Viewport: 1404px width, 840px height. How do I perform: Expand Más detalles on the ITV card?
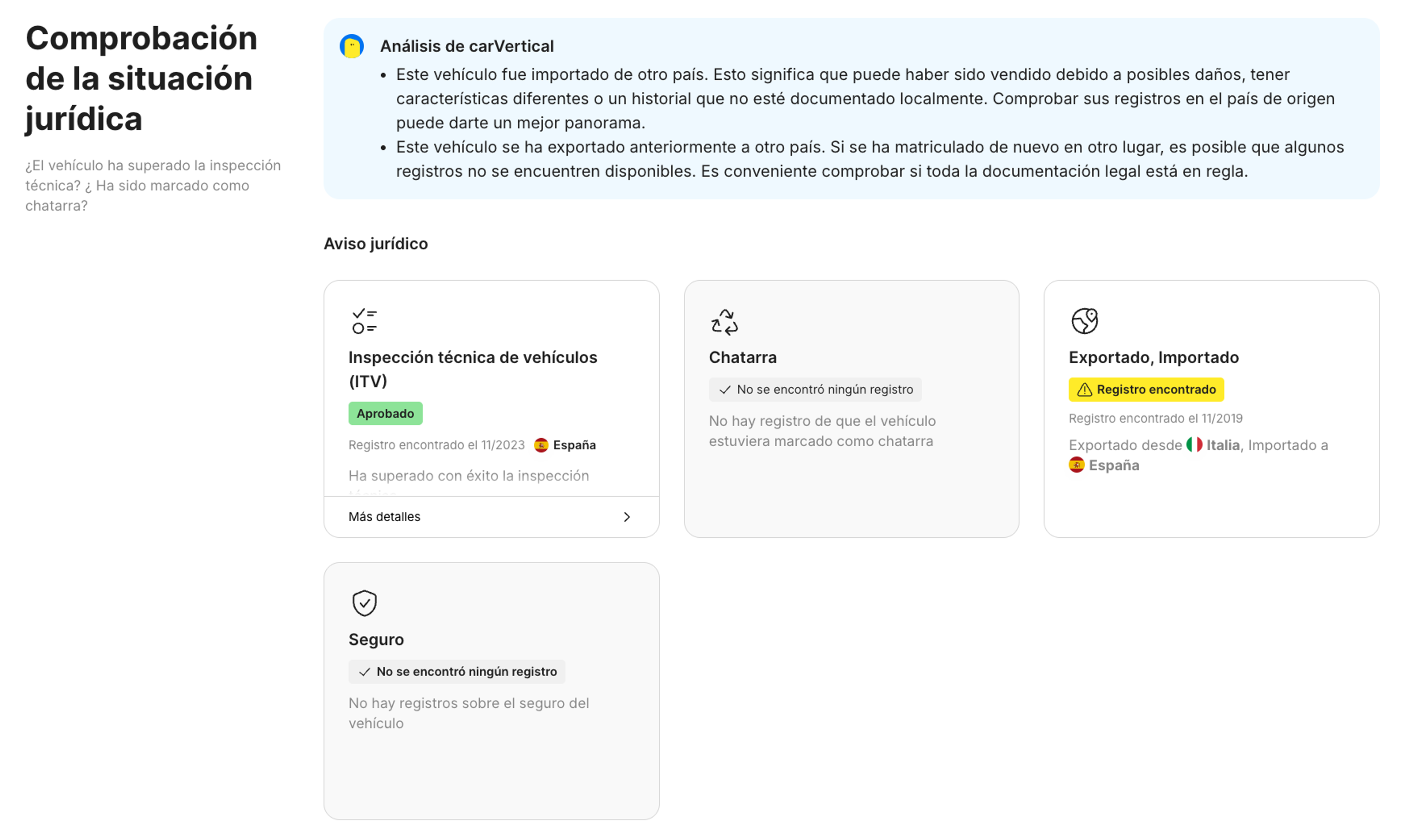384,516
